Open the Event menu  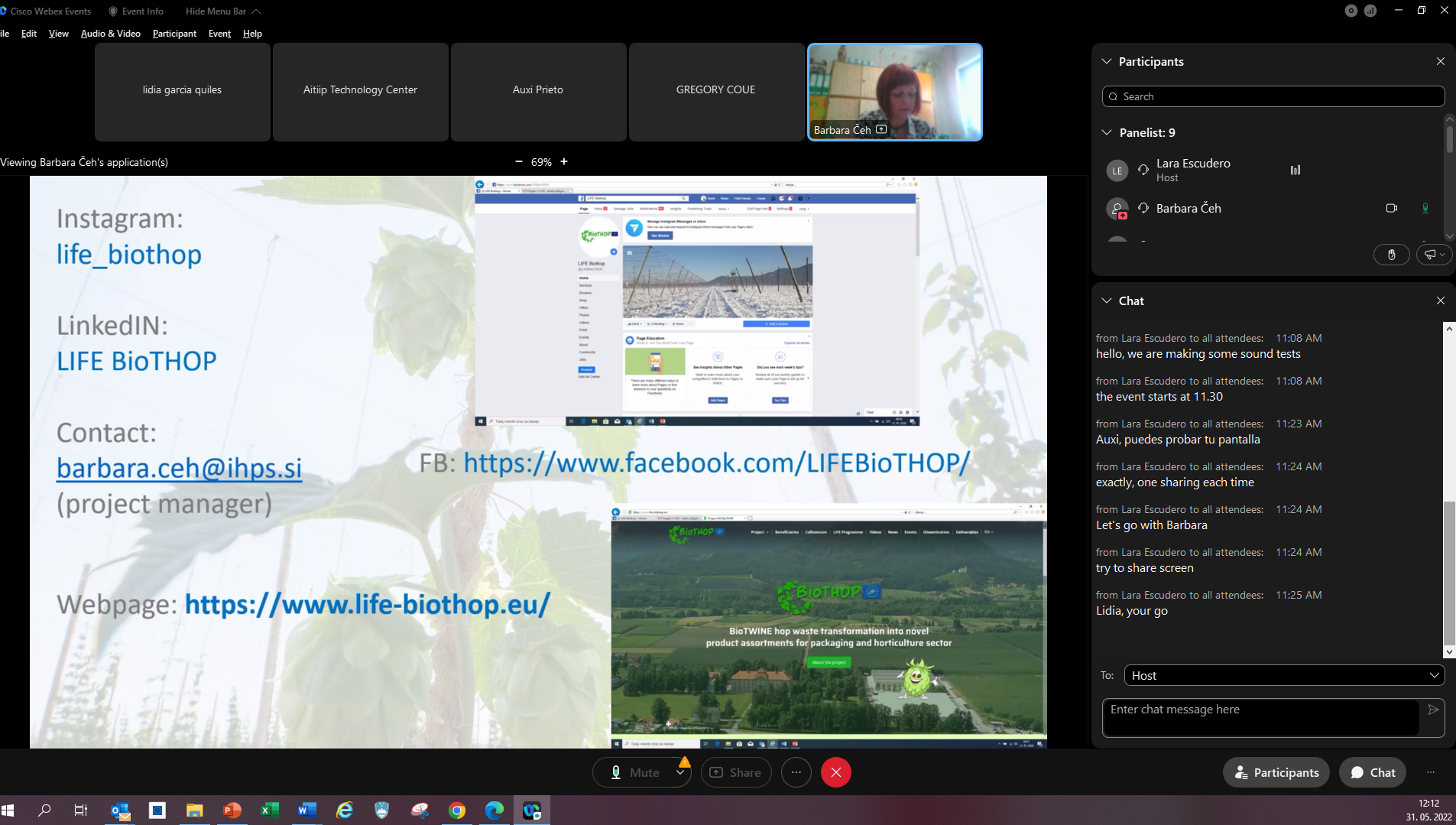click(x=219, y=34)
